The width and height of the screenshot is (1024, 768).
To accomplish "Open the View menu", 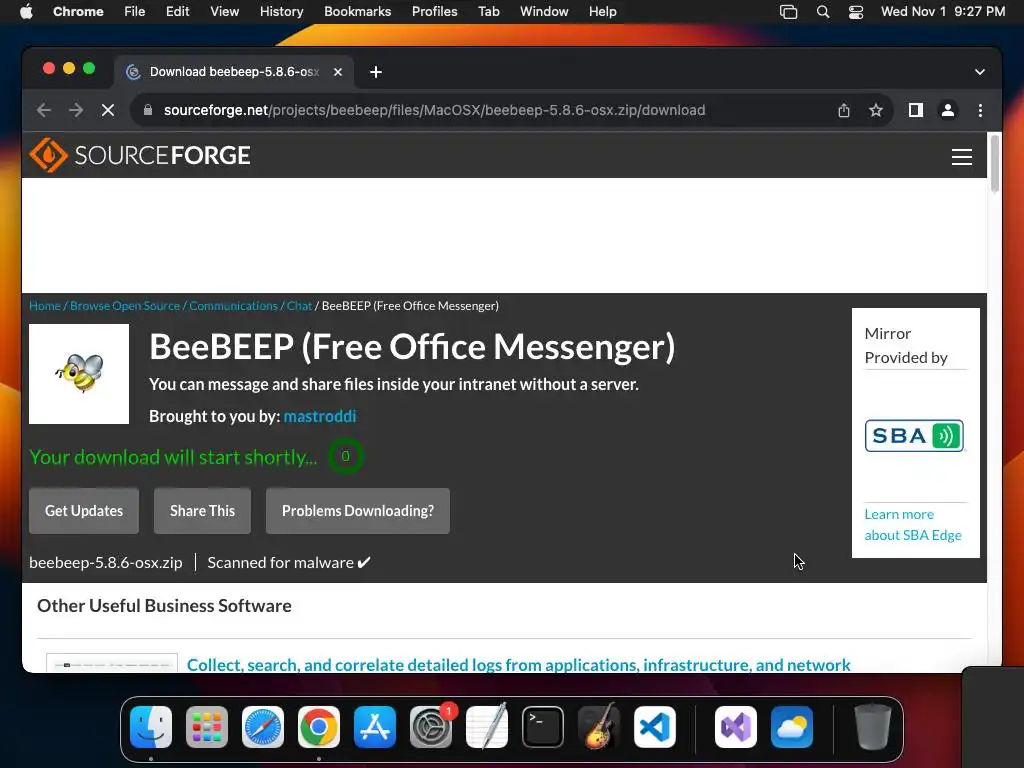I will [x=225, y=12].
